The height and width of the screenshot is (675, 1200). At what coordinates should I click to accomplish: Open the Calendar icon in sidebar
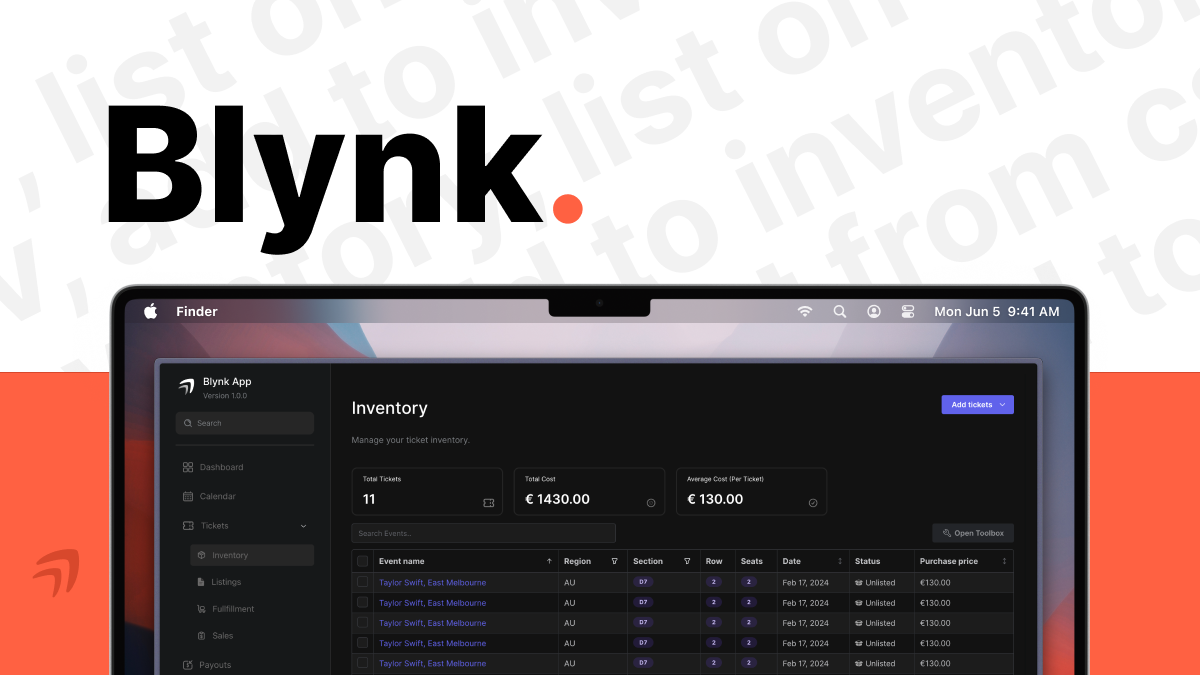[x=188, y=496]
